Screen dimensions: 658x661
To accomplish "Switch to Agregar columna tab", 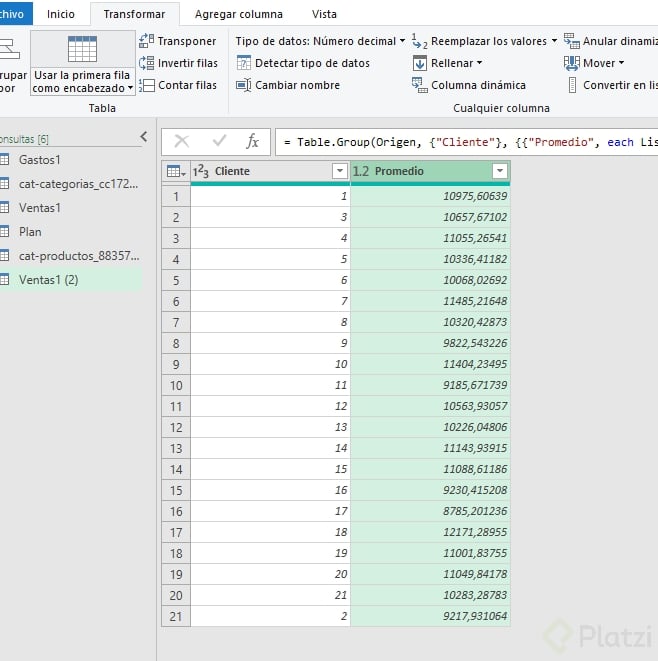I will pos(238,14).
